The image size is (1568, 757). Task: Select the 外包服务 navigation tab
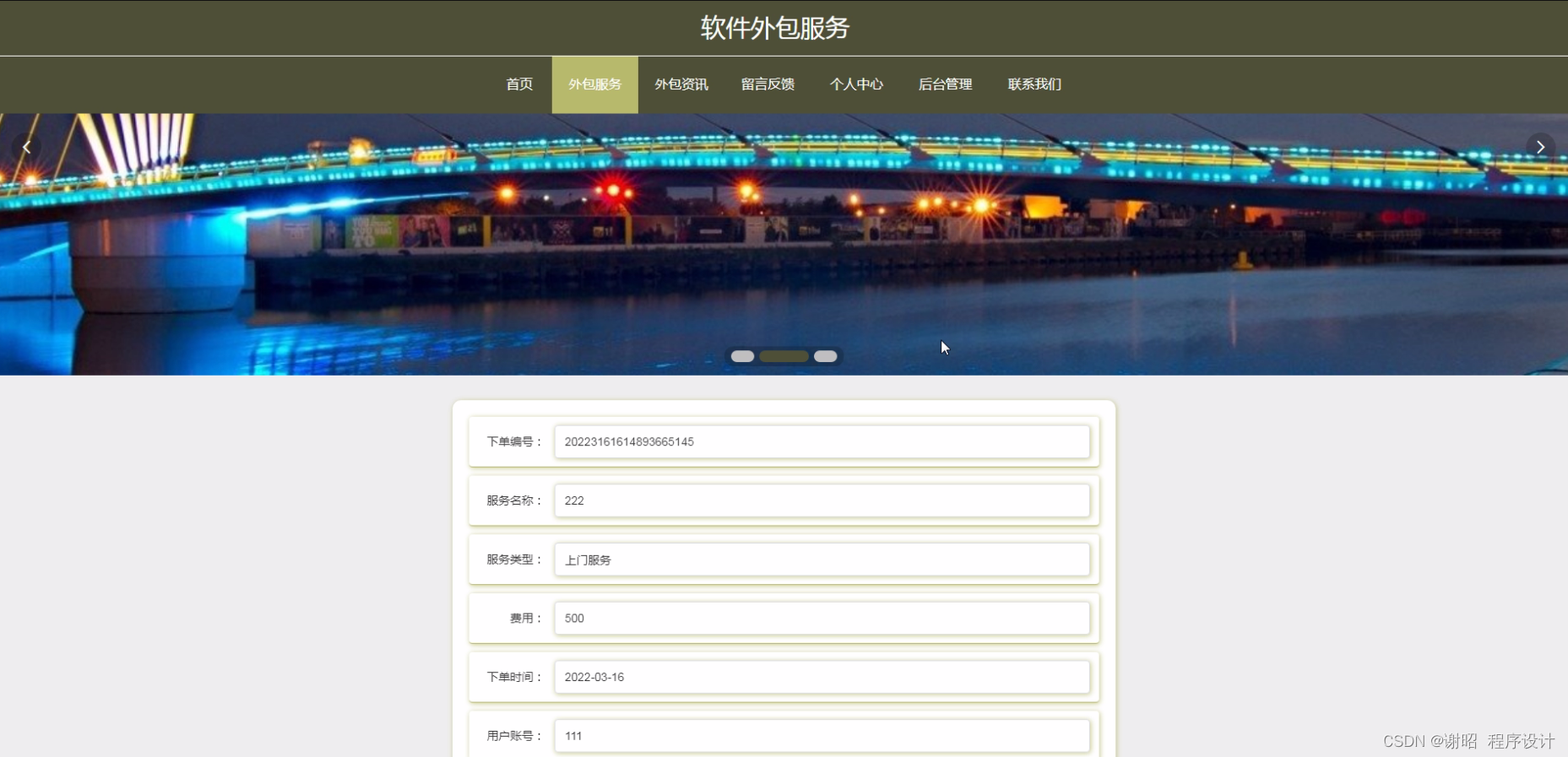point(595,84)
